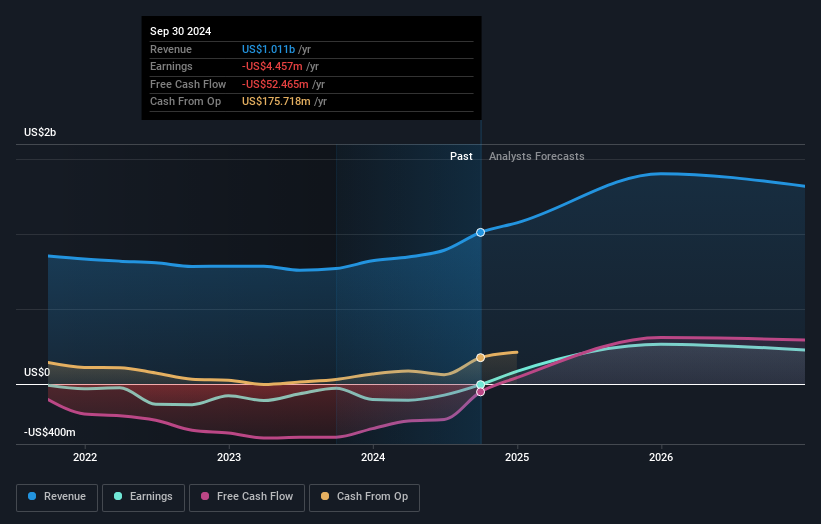Click the Cash From Op tooltip row label
Screen dimensions: 821x524
(x=185, y=102)
